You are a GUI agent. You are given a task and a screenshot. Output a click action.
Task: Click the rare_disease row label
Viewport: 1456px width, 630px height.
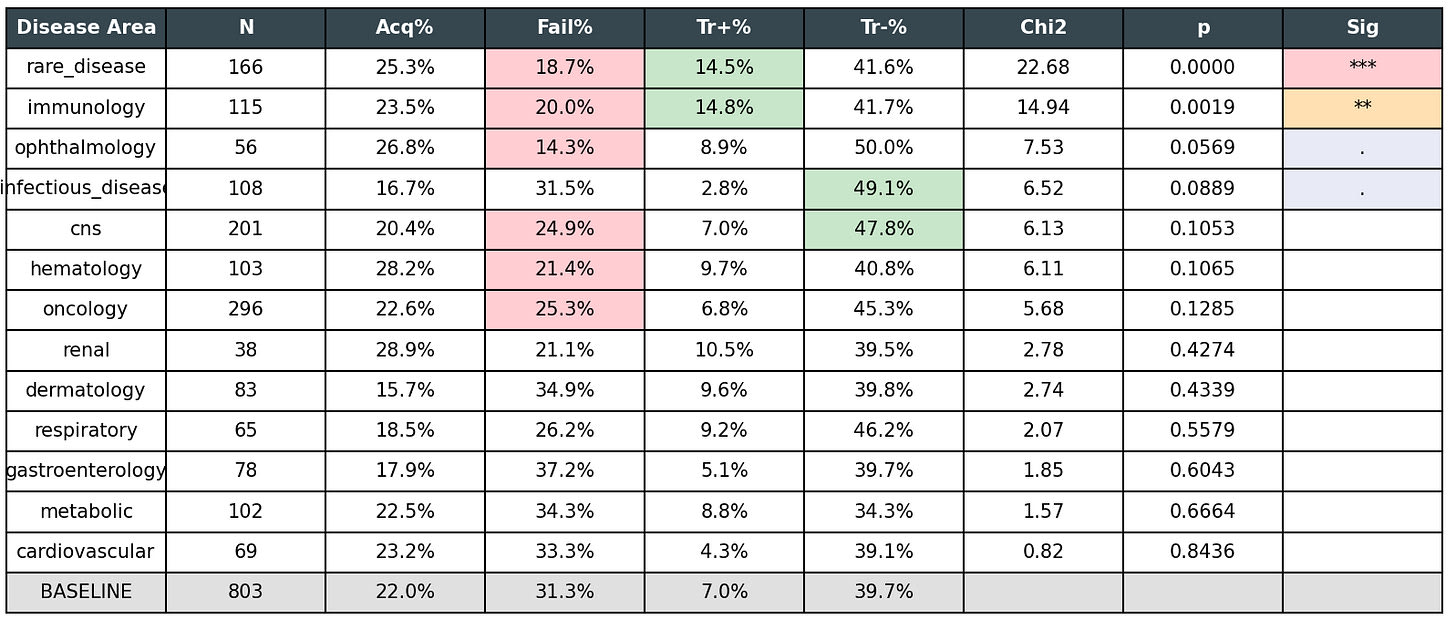pos(86,68)
